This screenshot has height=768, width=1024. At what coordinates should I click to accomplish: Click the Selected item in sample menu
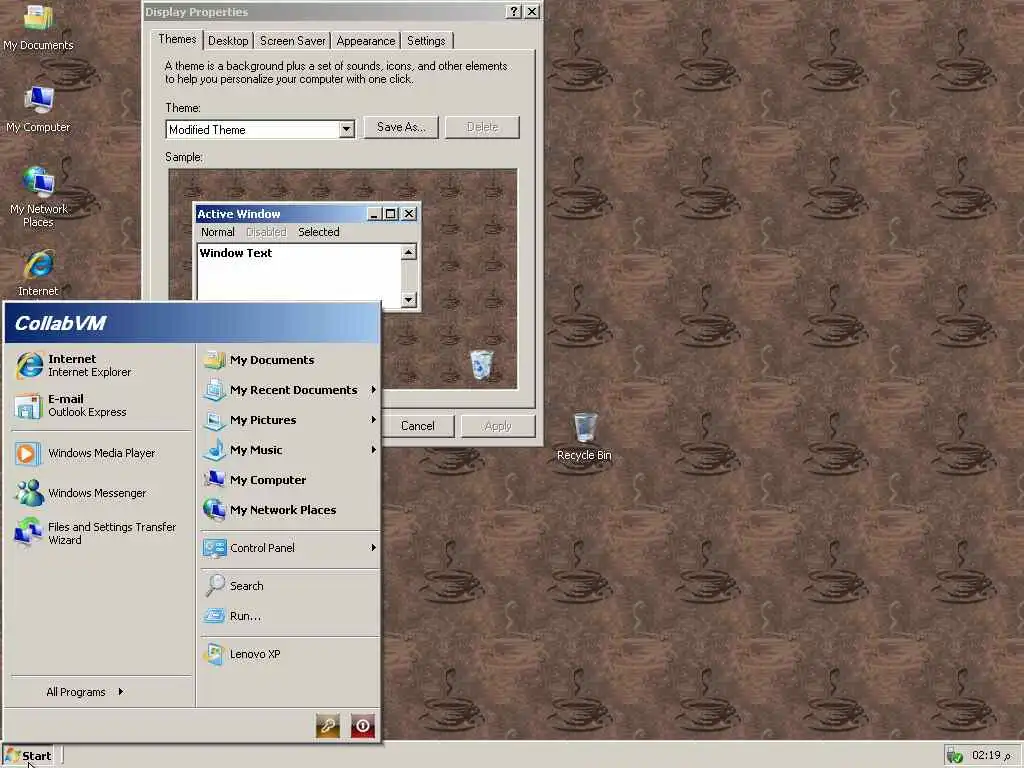319,232
